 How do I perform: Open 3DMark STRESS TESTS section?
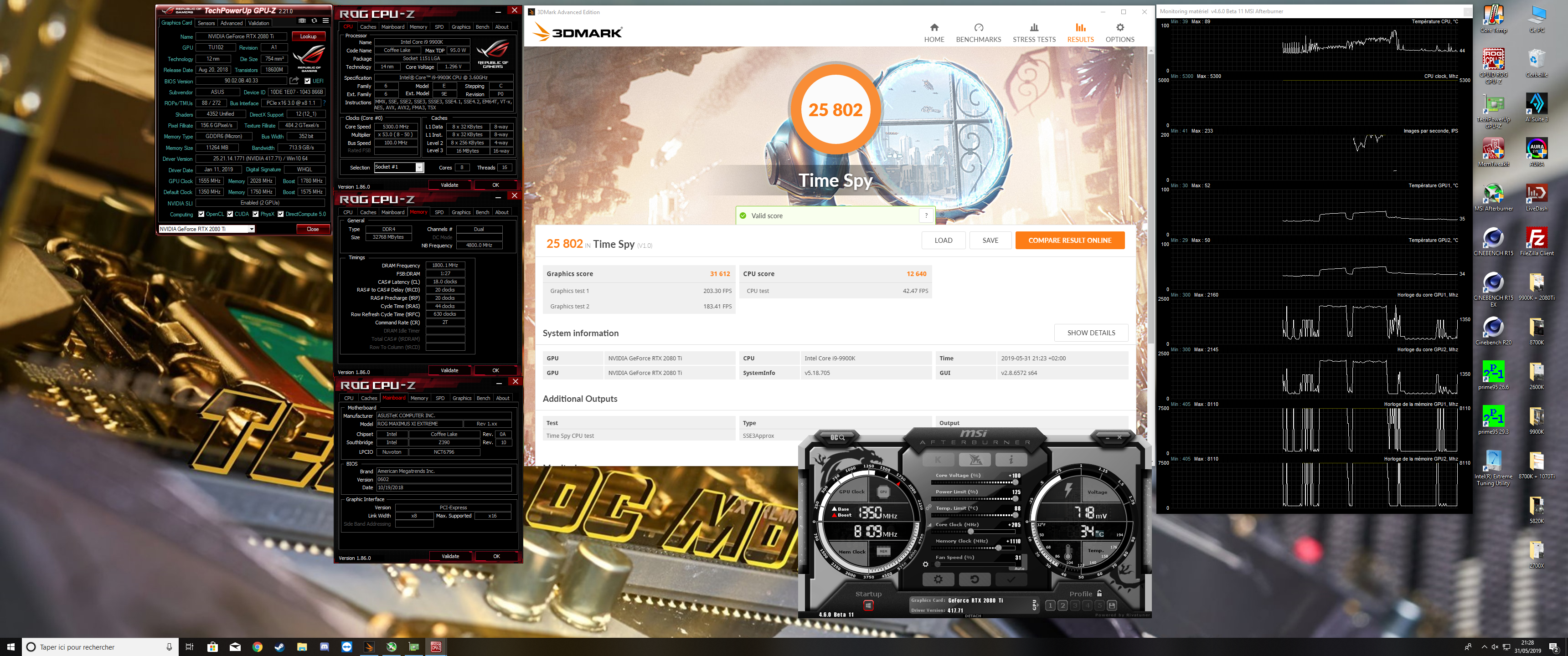(x=1034, y=33)
